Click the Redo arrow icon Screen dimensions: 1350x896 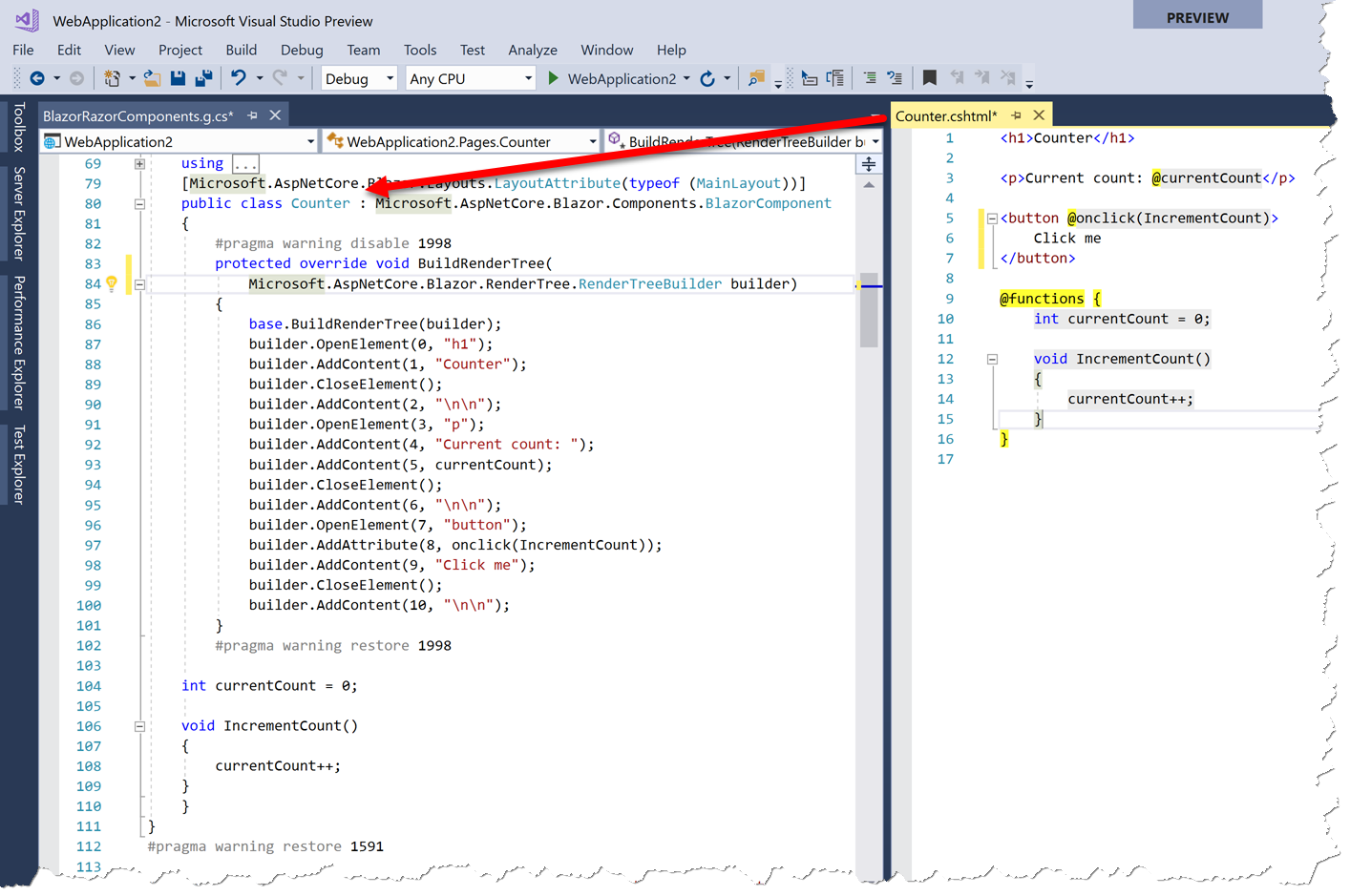tap(280, 78)
